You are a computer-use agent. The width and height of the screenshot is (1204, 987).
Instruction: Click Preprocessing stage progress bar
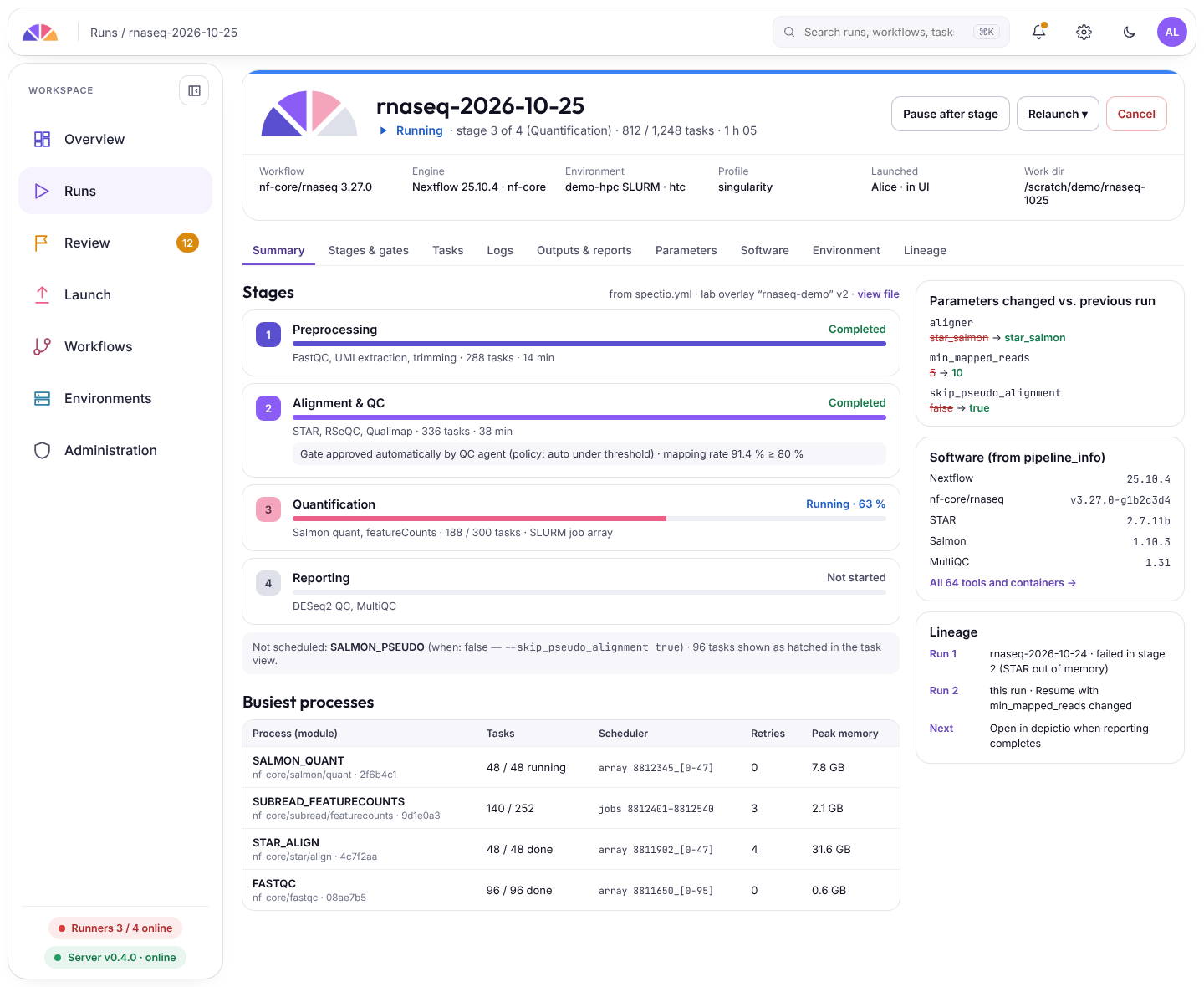point(589,344)
